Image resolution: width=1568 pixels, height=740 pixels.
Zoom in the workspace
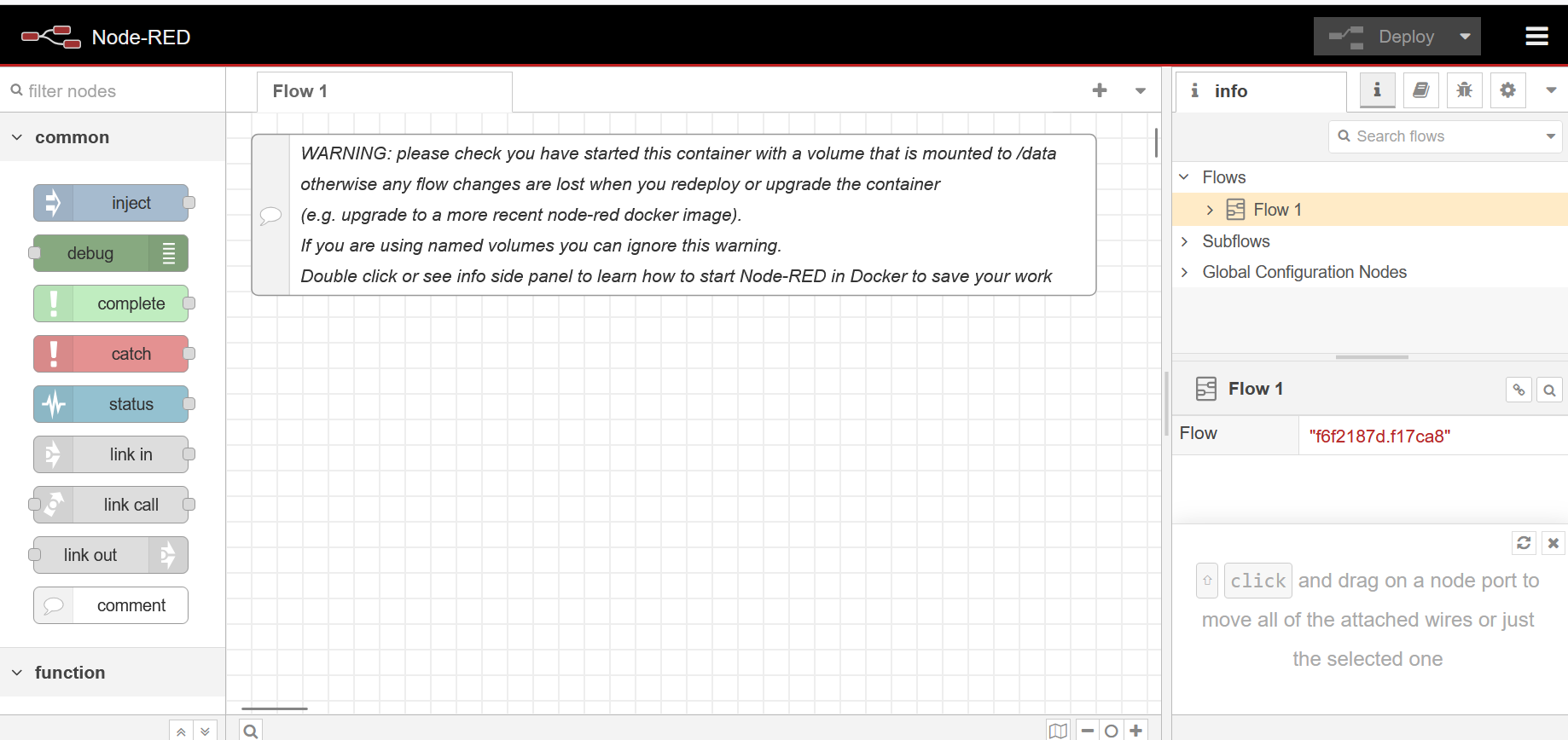[x=1135, y=731]
